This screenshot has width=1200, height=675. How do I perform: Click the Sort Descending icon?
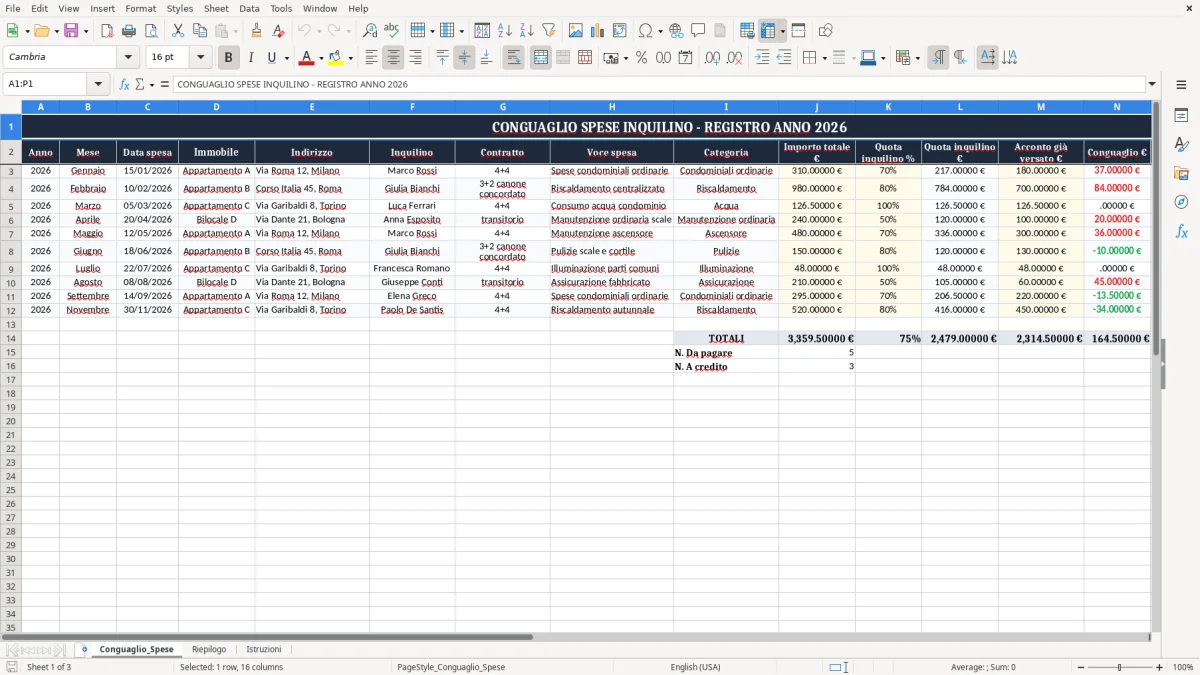coord(526,31)
